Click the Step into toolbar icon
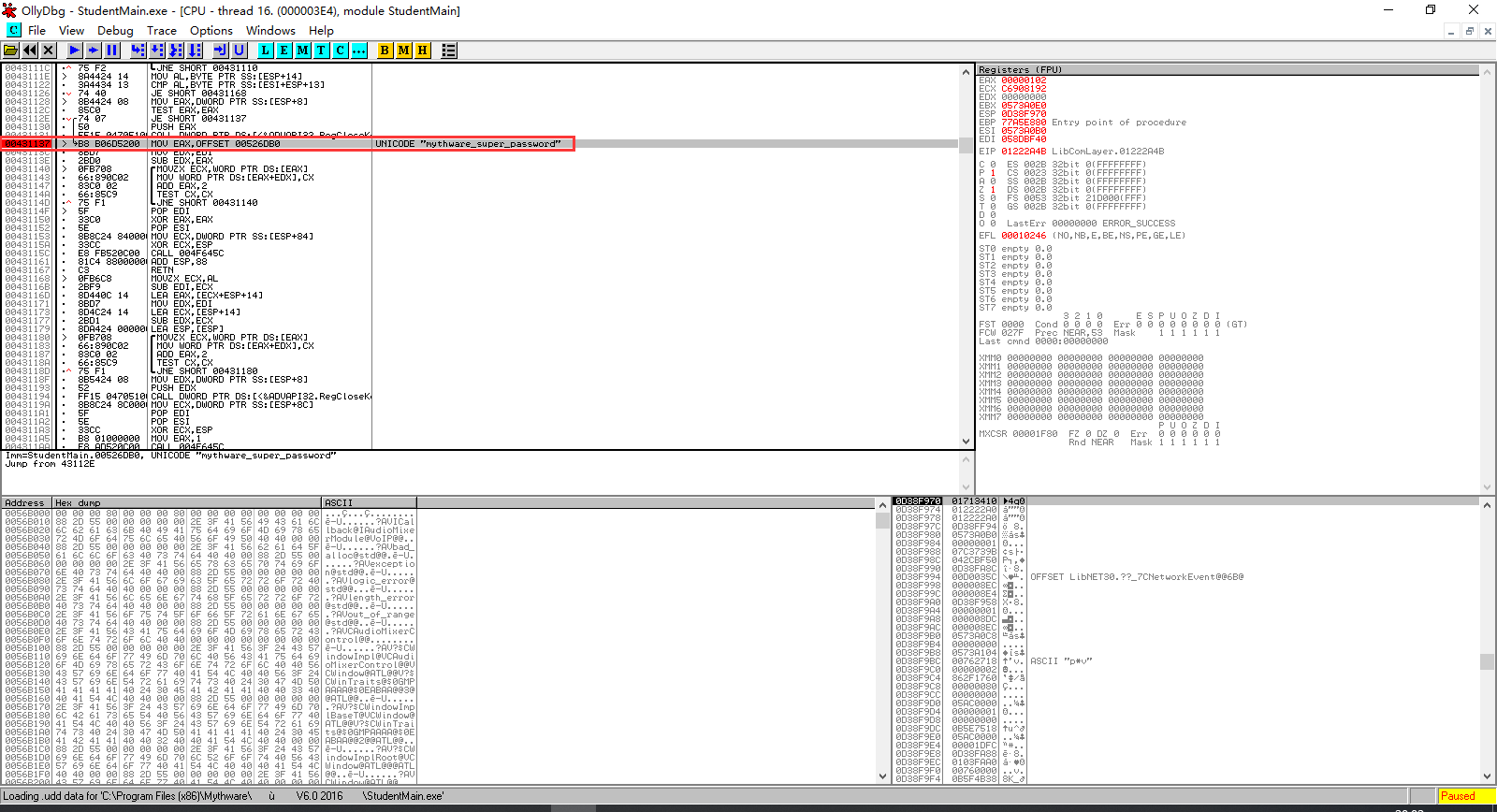The height and width of the screenshot is (812, 1497). coord(138,51)
